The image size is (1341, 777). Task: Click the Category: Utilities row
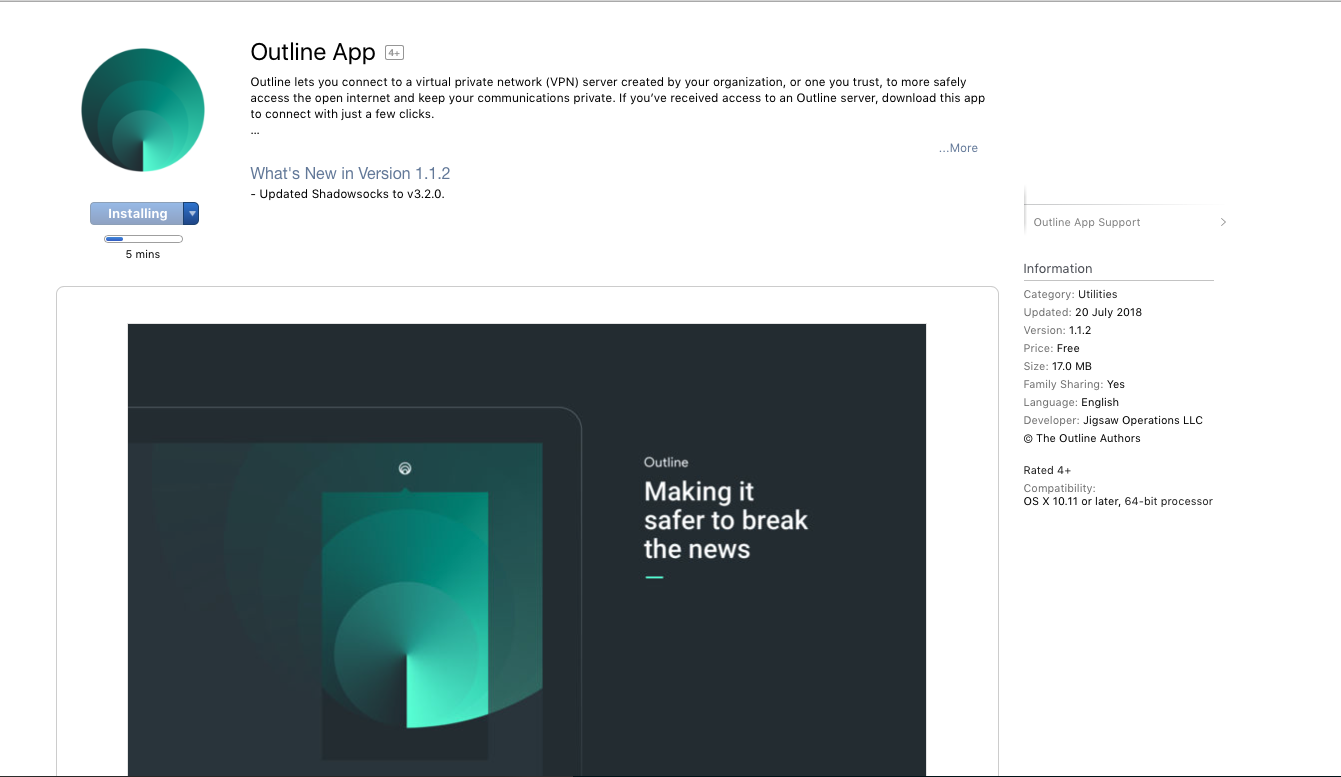1070,294
